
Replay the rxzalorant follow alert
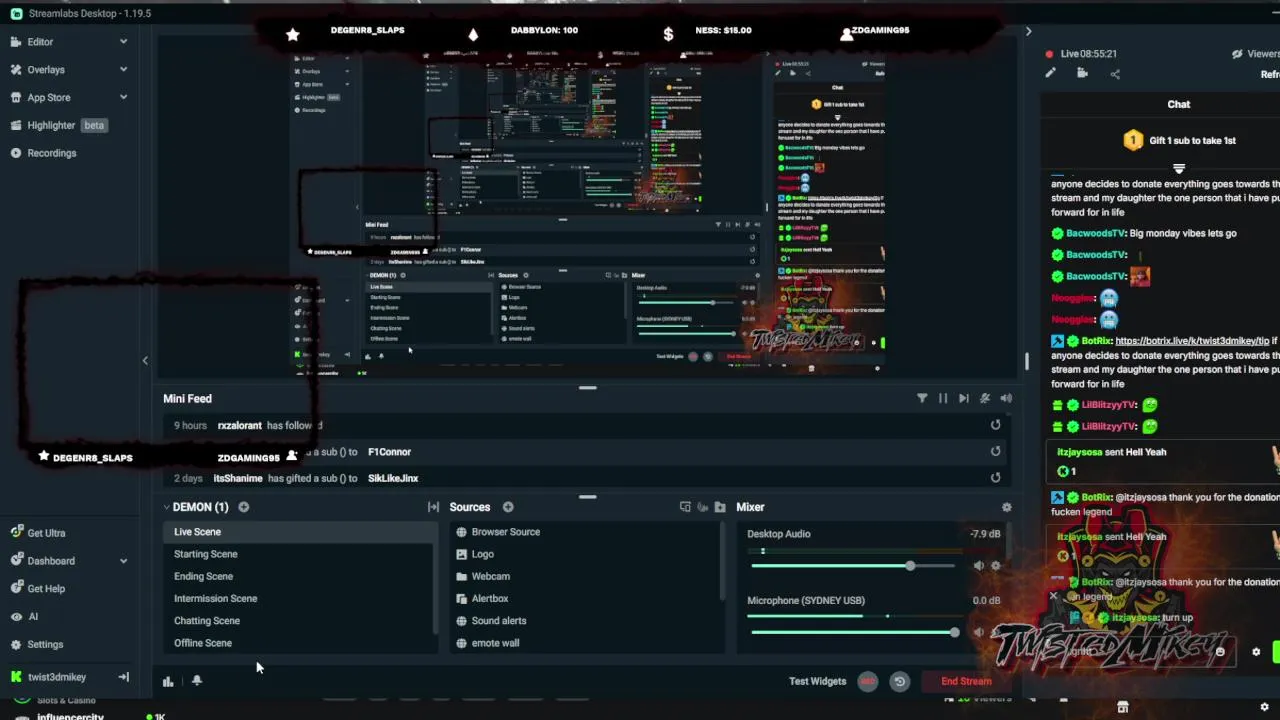point(995,425)
